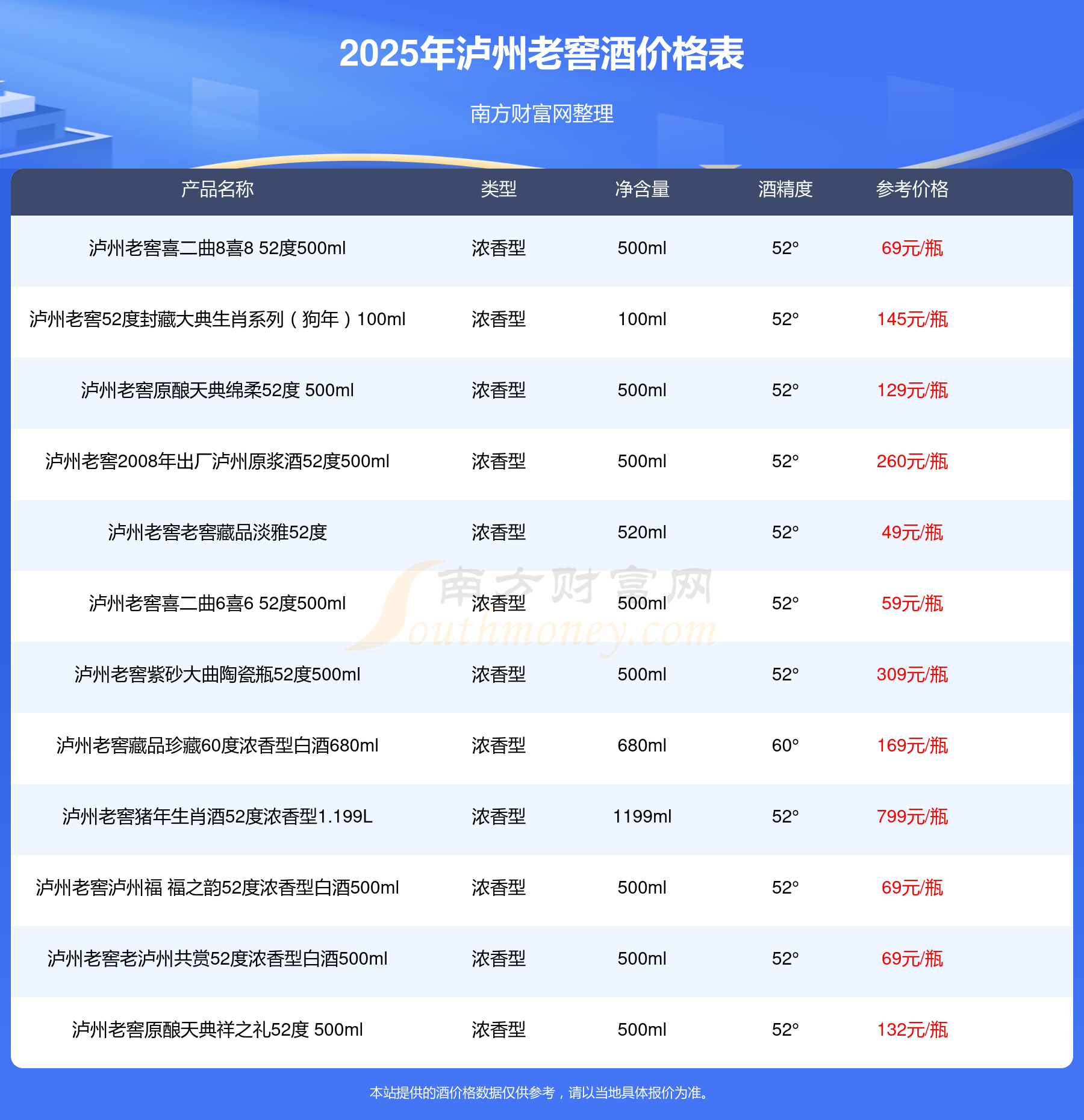
Task: Click the 260元/瓶 price
Action: pyautogui.click(x=912, y=461)
